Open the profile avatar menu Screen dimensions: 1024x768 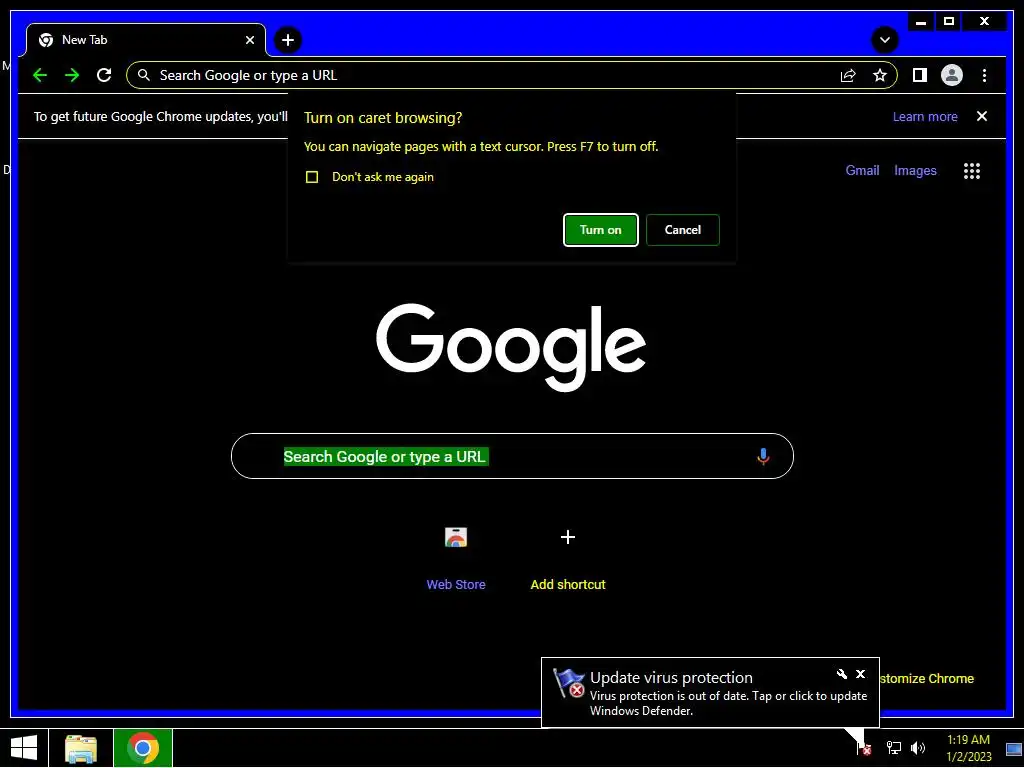pyautogui.click(x=952, y=75)
